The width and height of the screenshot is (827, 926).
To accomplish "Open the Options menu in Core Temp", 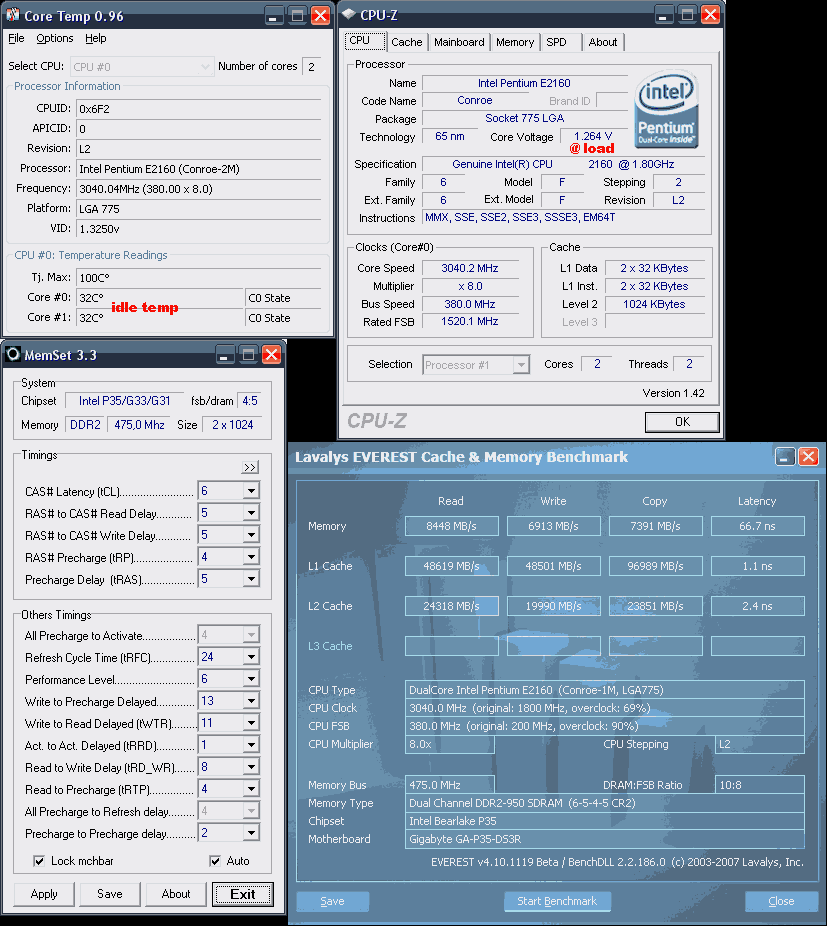I will [55, 38].
